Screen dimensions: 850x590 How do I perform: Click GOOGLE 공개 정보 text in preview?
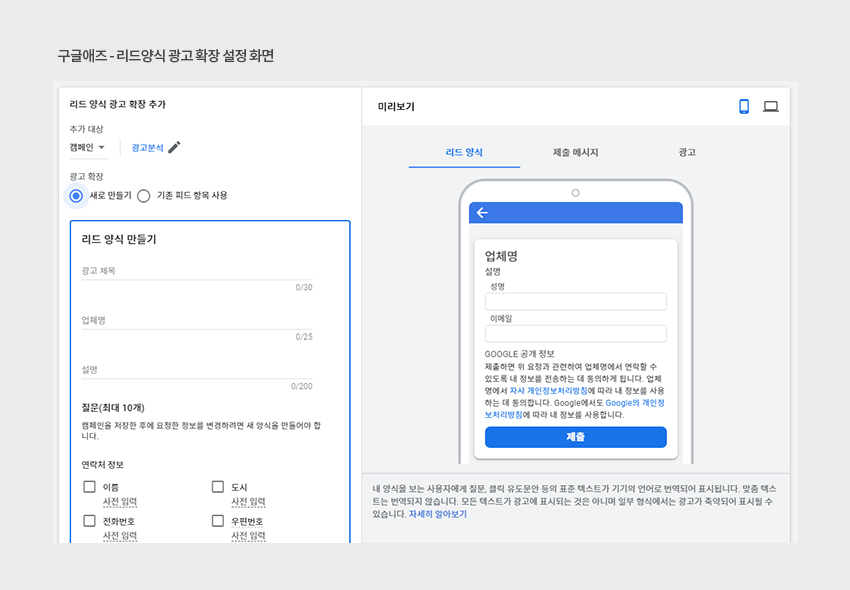(519, 354)
